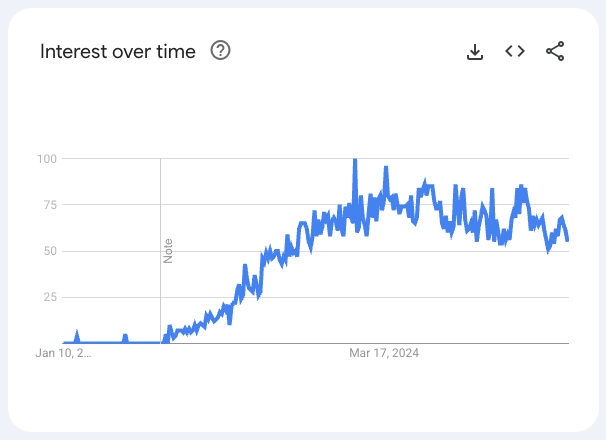Screen dimensions: 606x440
Task: Click the 75 y-axis label
Action: point(50,205)
